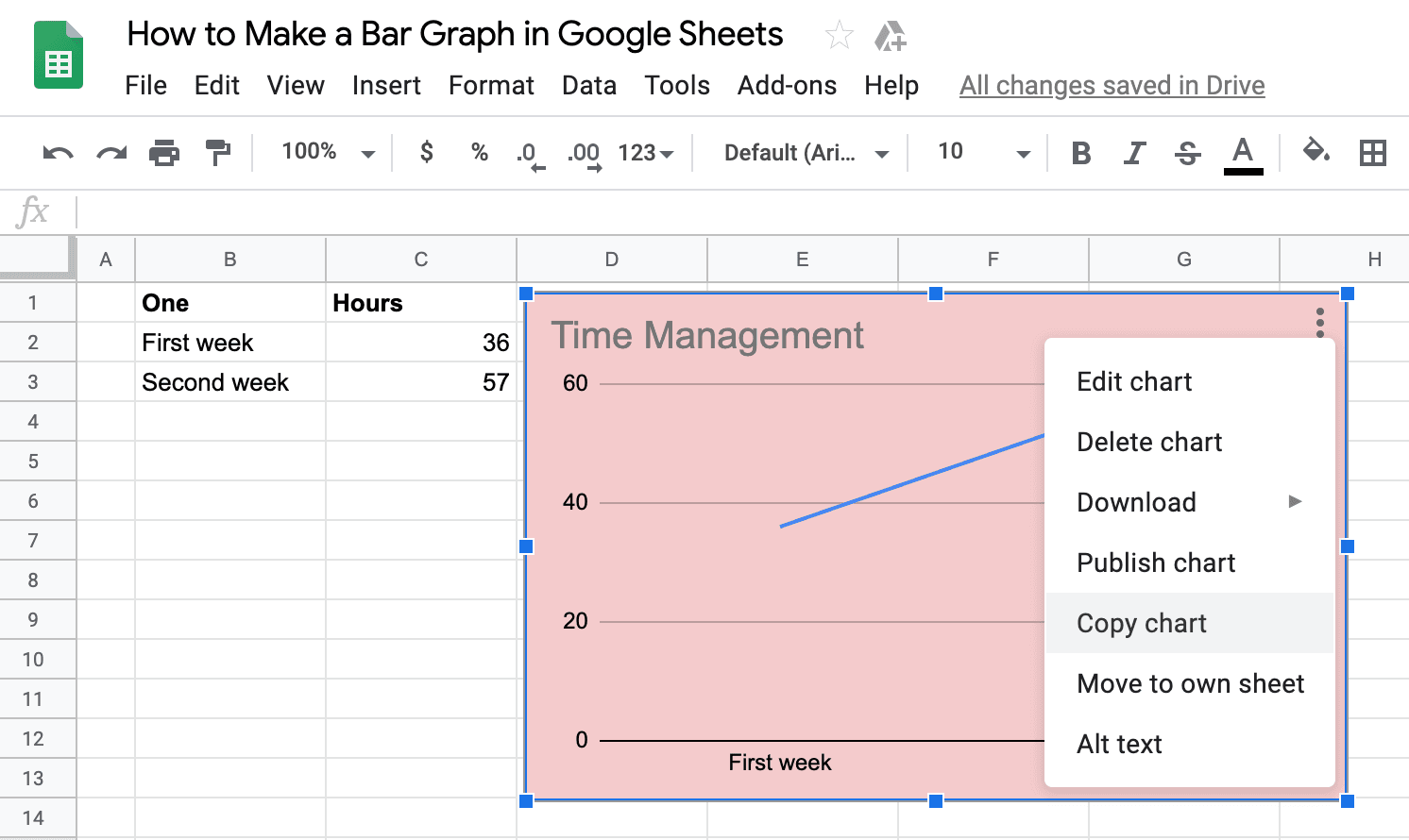Expand the Download submenu
The width and height of the screenshot is (1409, 840).
coord(1137,502)
